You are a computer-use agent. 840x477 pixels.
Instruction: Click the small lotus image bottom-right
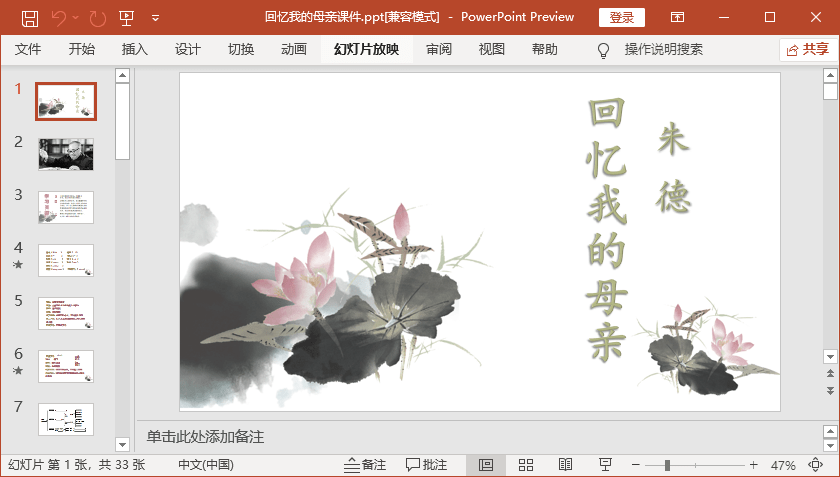(707, 348)
